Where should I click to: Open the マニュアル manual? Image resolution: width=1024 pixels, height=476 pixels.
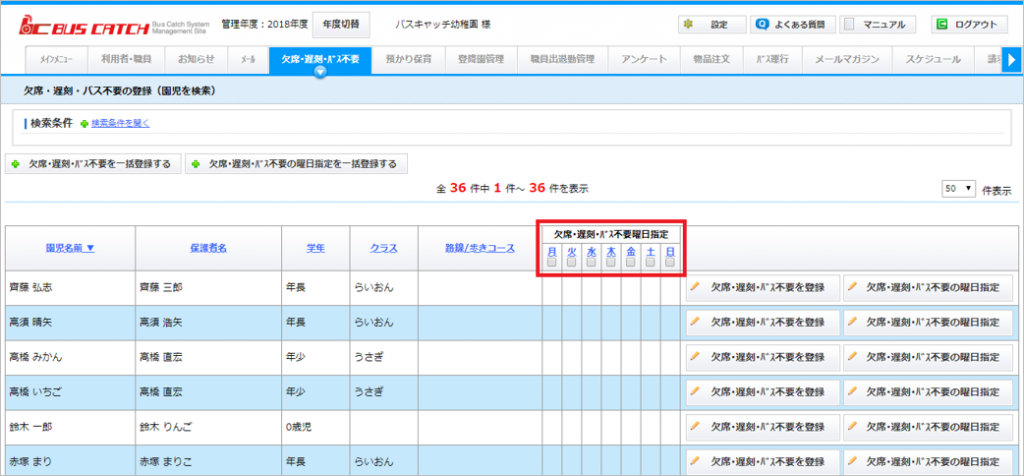point(877,25)
